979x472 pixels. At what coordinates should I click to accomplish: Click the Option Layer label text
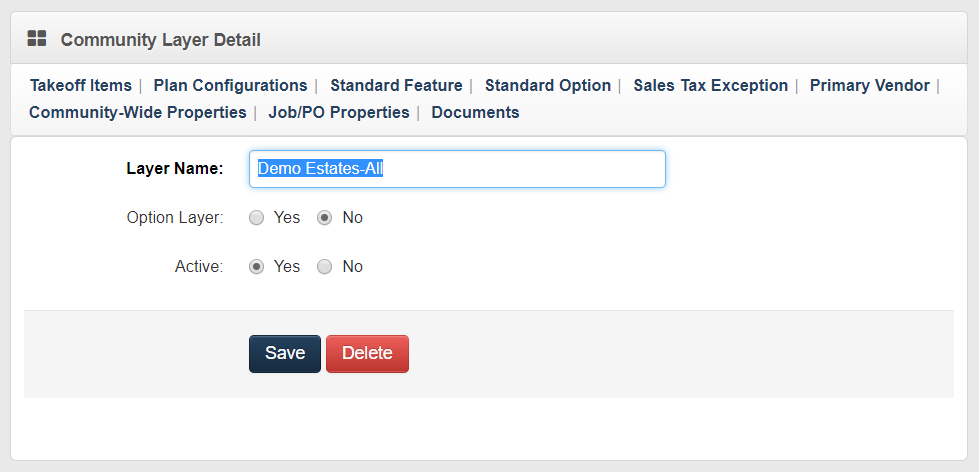(174, 218)
